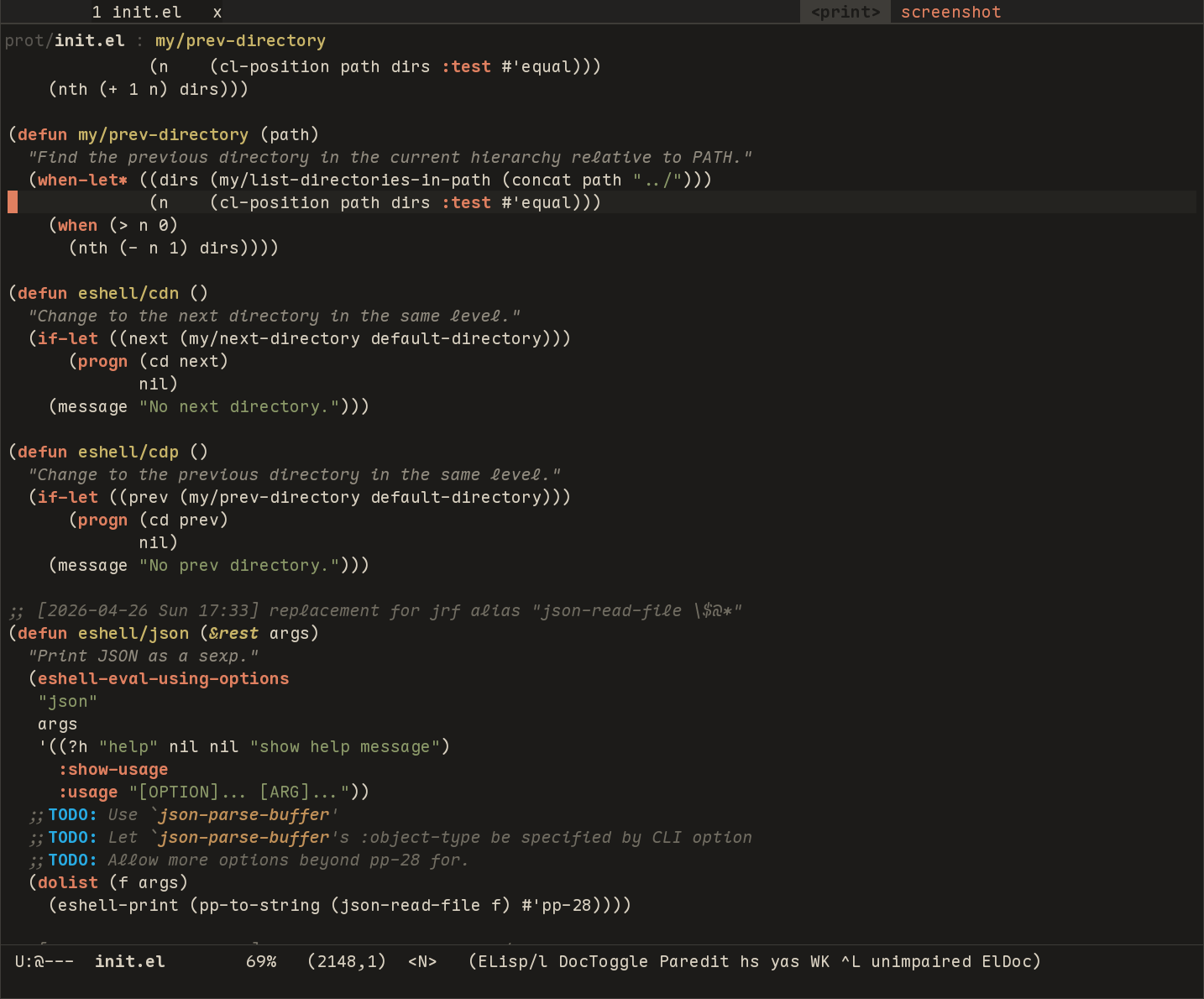
Task: Click the "when-let*" keyword
Action: [82, 180]
